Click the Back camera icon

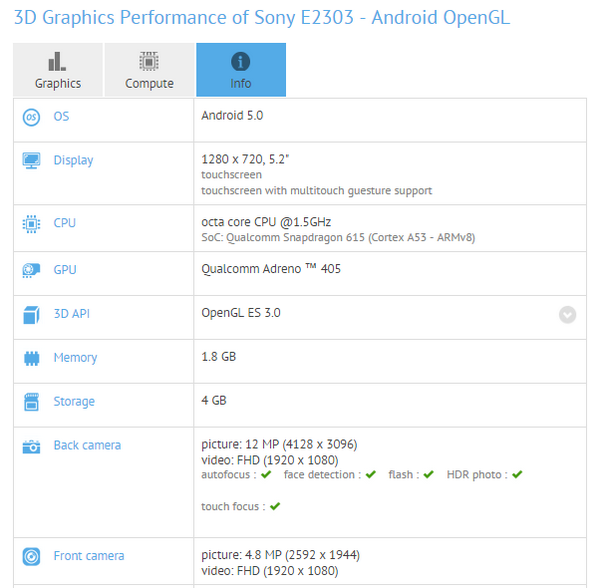click(31, 446)
